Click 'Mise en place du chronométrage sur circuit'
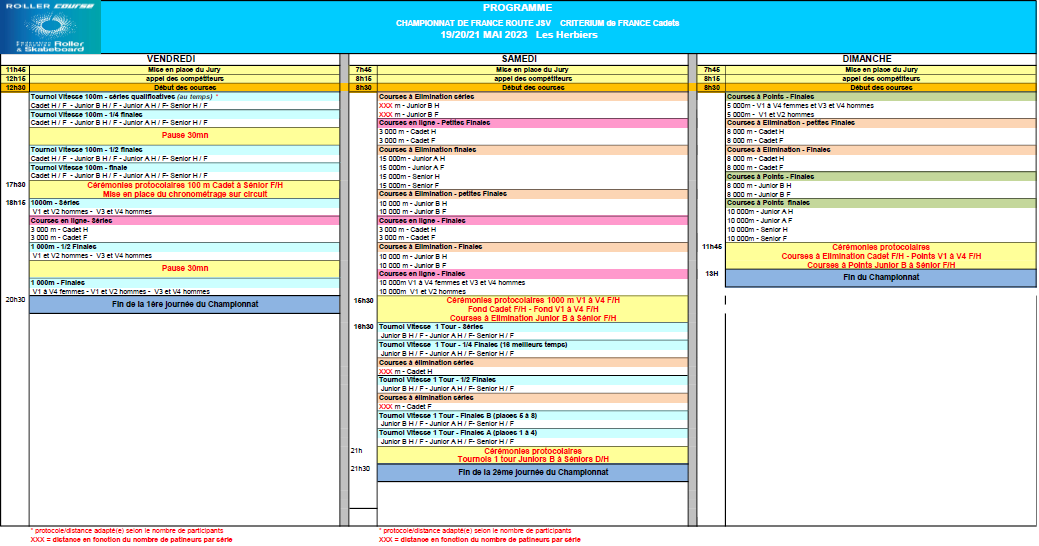 coord(185,194)
